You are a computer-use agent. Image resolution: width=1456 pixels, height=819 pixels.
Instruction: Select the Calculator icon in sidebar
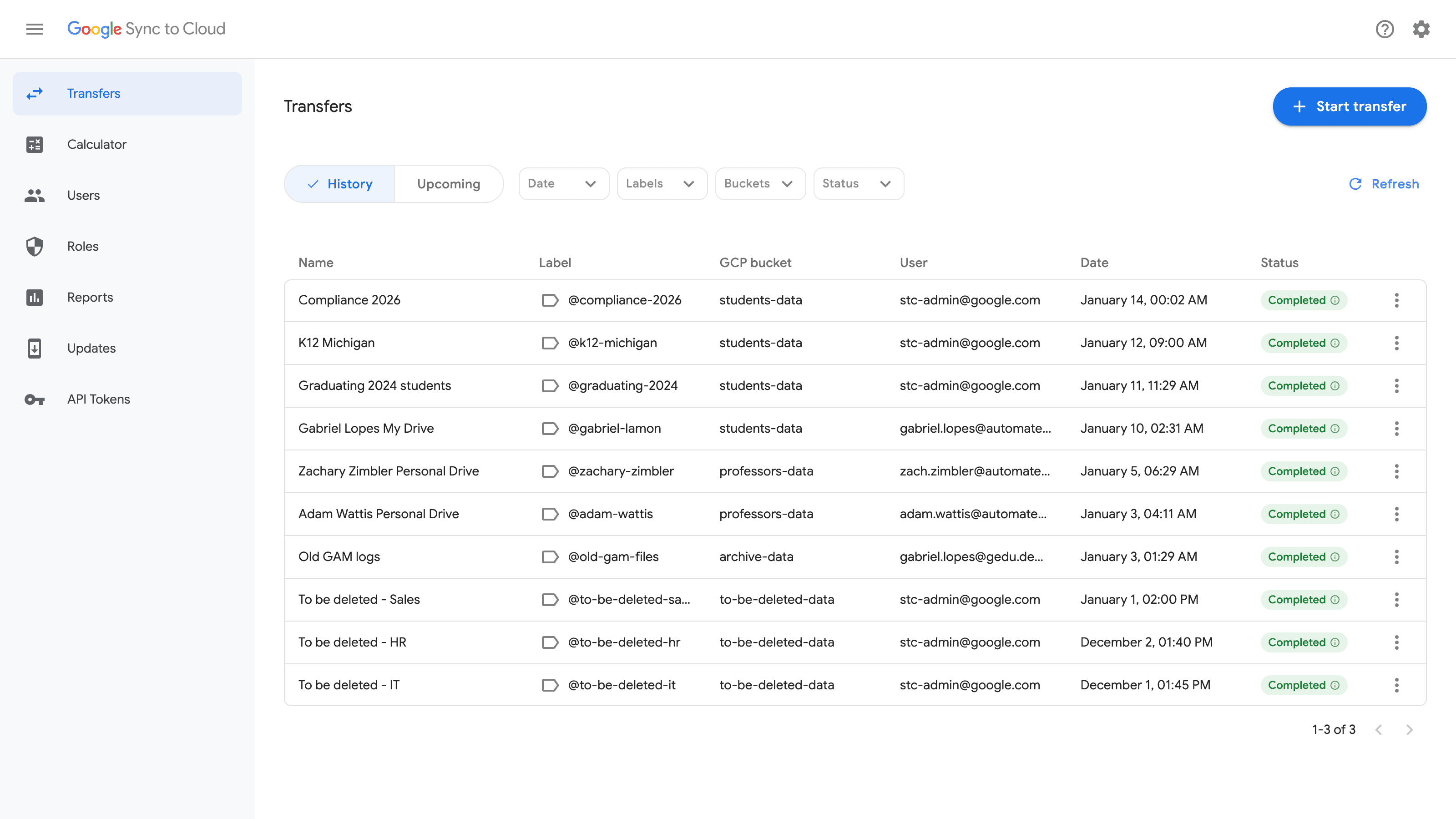tap(35, 144)
